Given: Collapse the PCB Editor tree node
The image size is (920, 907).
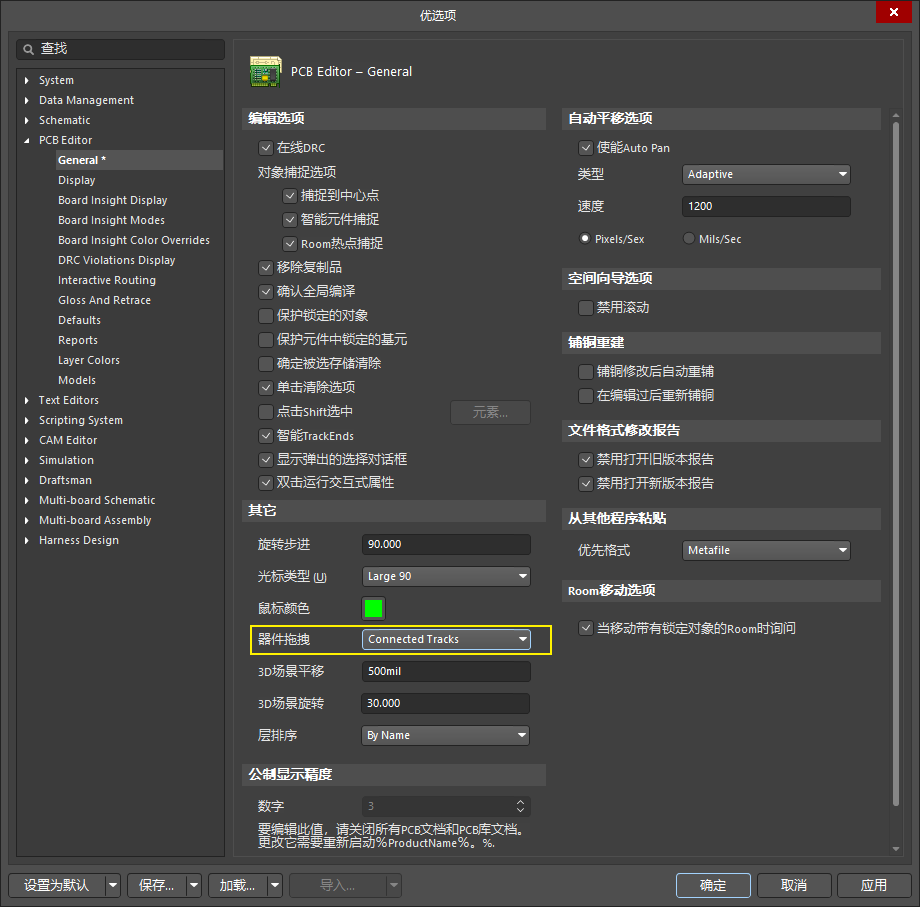Looking at the screenshot, I should [x=27, y=140].
